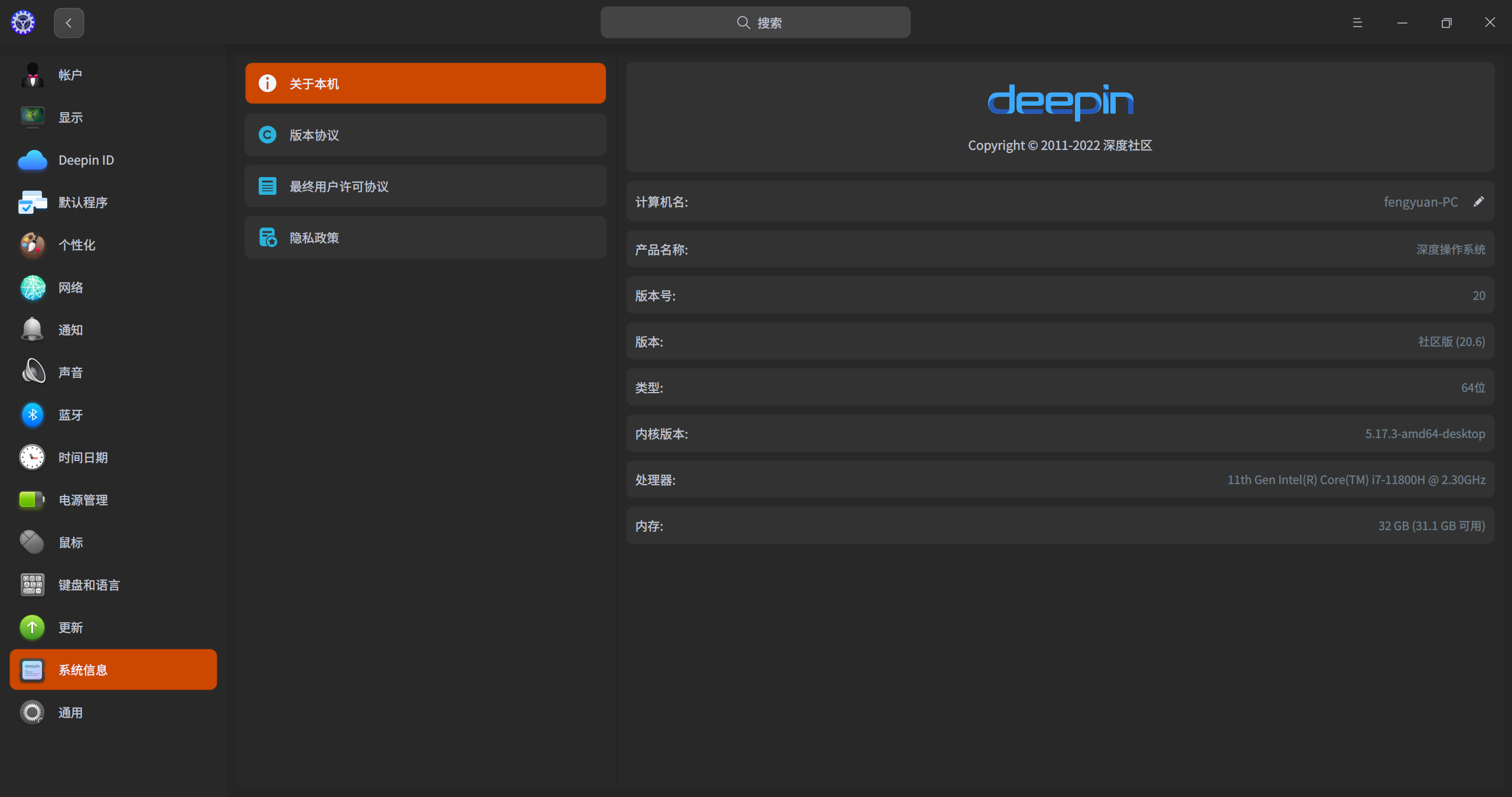Open the Network settings globe icon
The image size is (1512, 797).
pos(32,288)
